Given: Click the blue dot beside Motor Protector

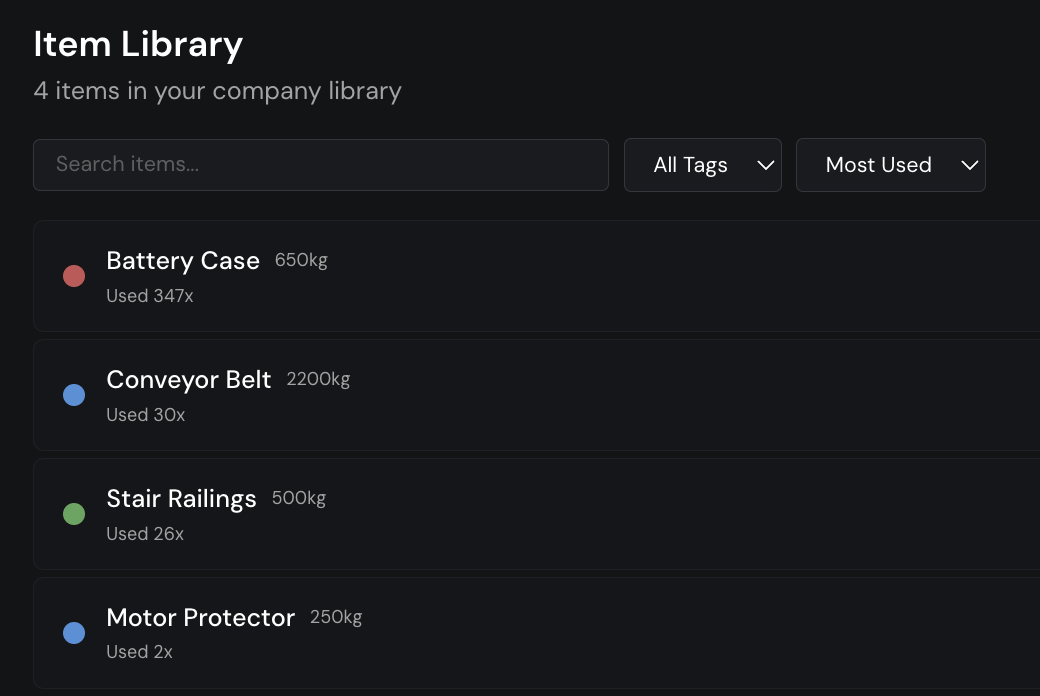Looking at the screenshot, I should click(x=74, y=632).
